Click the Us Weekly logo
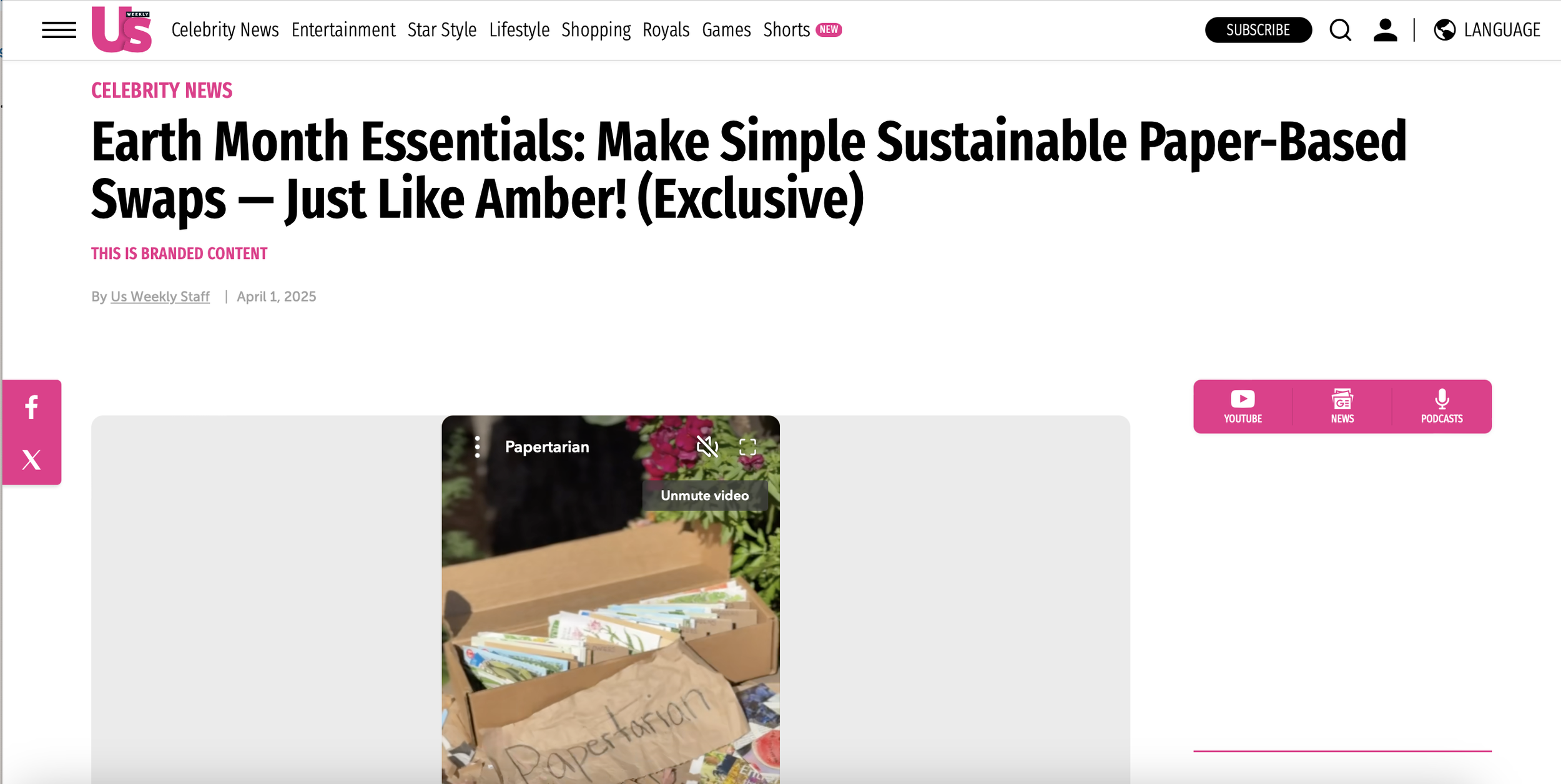1561x784 pixels. click(122, 29)
